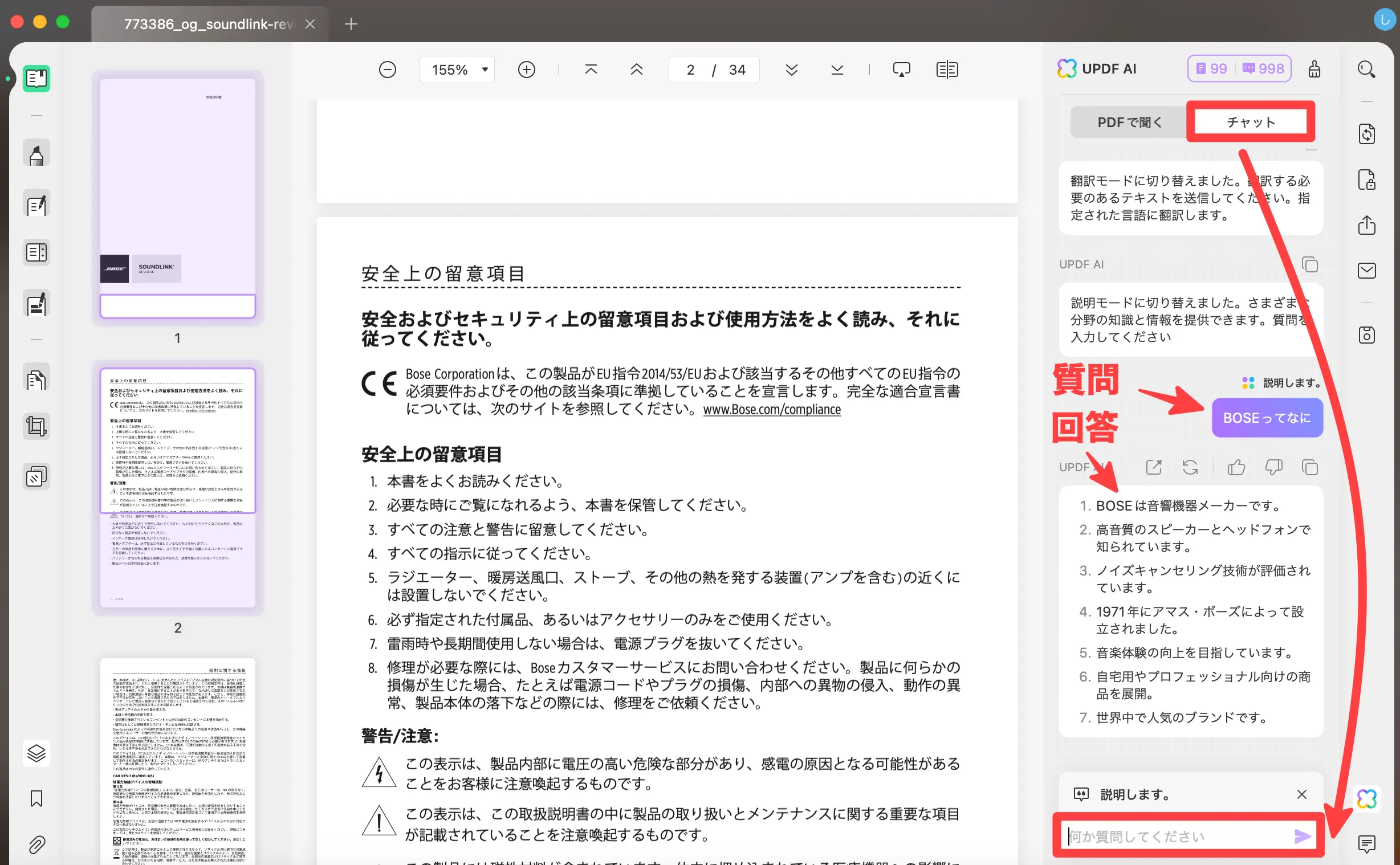Click the BOSEってなに question bubble

(x=1267, y=418)
